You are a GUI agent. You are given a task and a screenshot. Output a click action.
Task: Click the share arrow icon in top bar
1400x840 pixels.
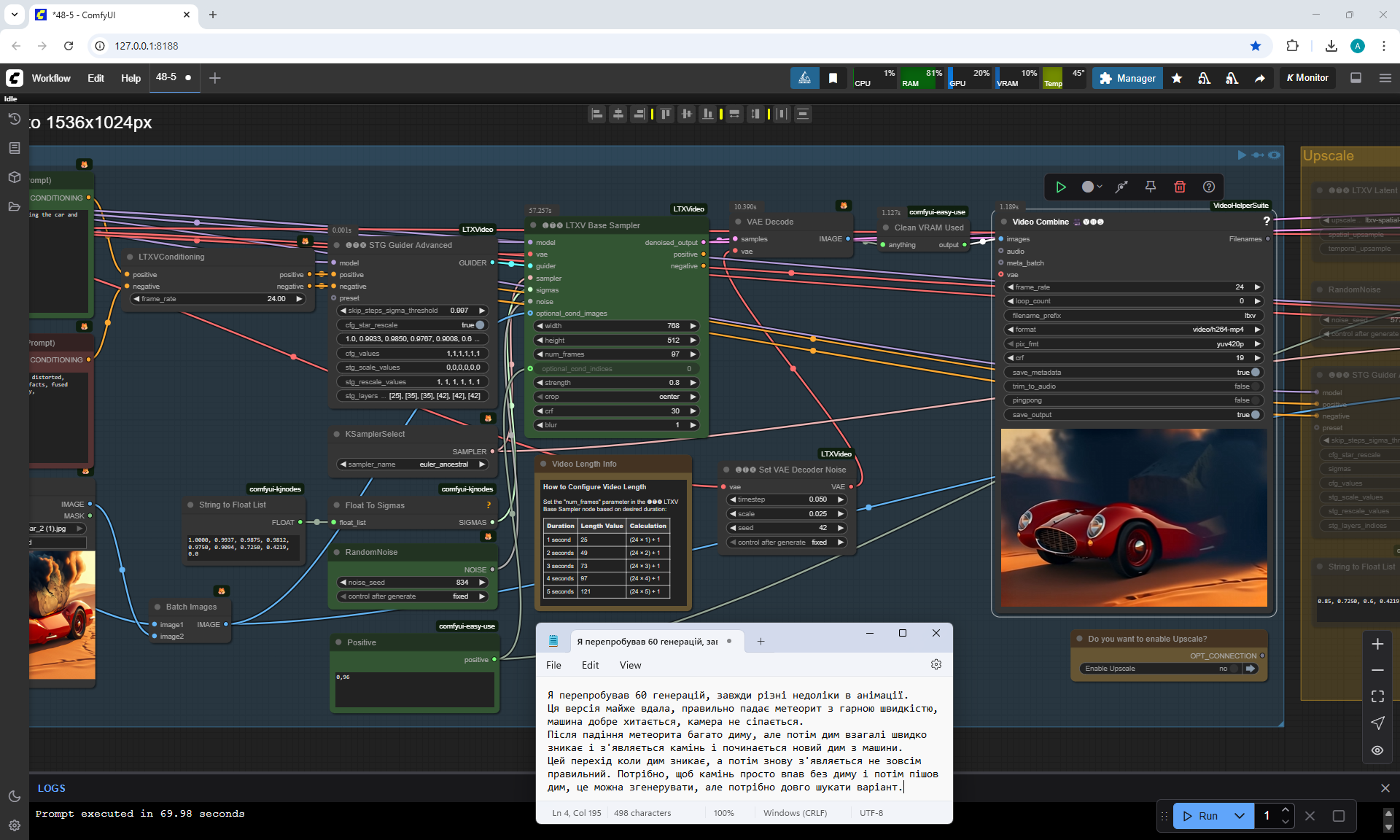click(1259, 78)
